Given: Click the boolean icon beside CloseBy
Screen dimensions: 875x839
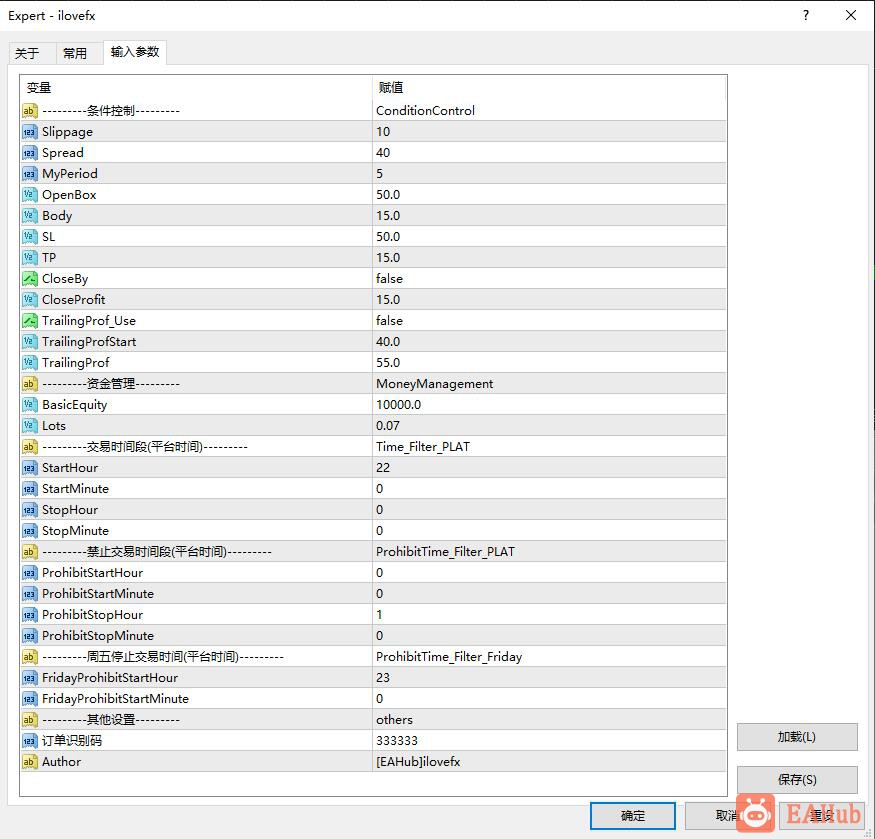Looking at the screenshot, I should (x=30, y=279).
